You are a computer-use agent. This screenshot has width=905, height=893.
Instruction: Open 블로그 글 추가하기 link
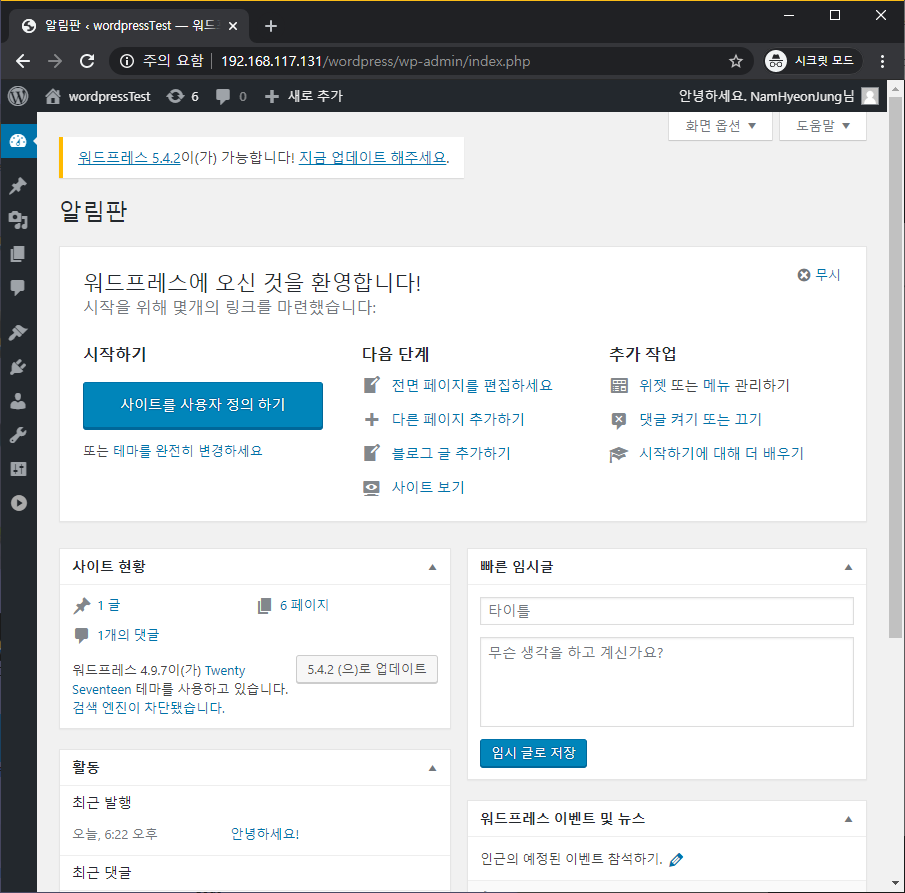pos(451,454)
